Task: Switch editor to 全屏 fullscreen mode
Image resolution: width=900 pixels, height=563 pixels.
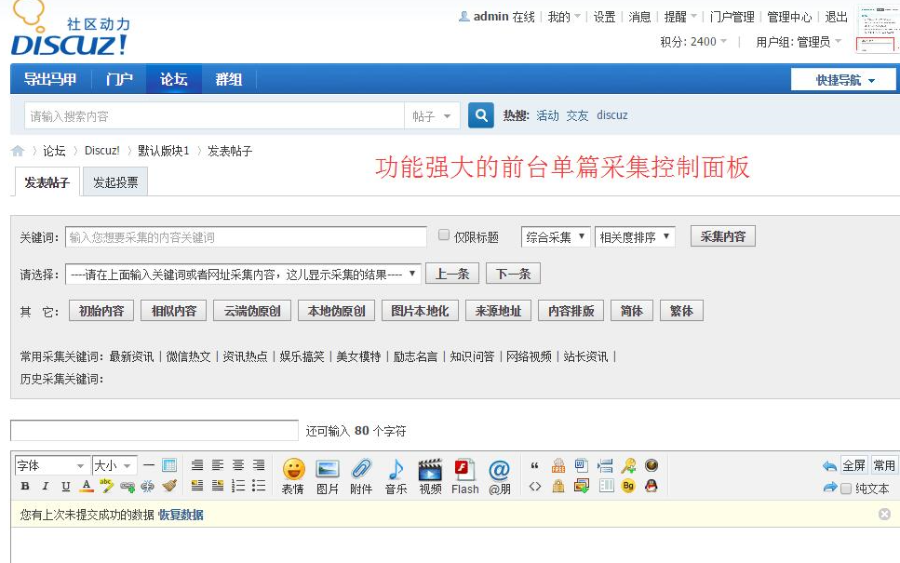Action: point(854,465)
